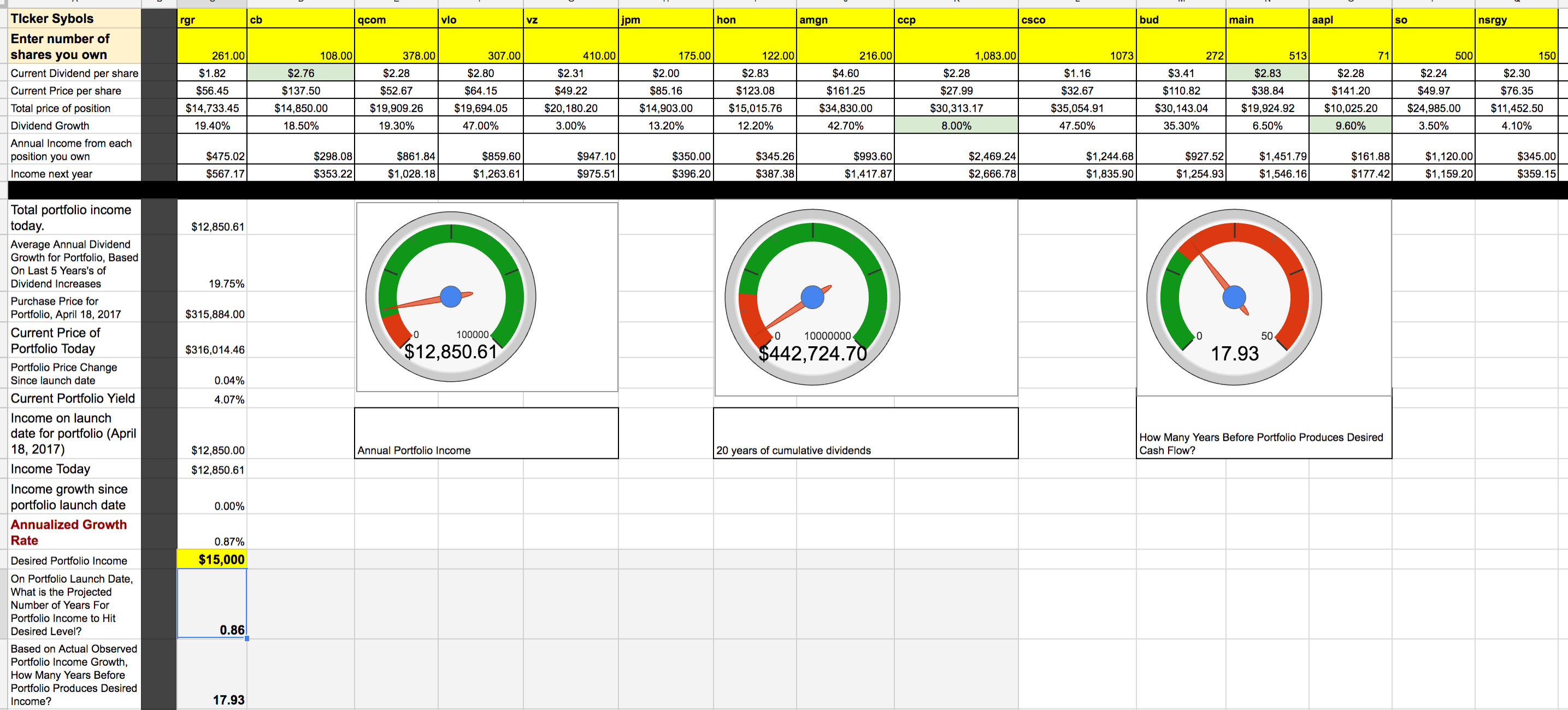Click the Income next year cell for amgn
The image size is (1568, 710).
pos(845,173)
